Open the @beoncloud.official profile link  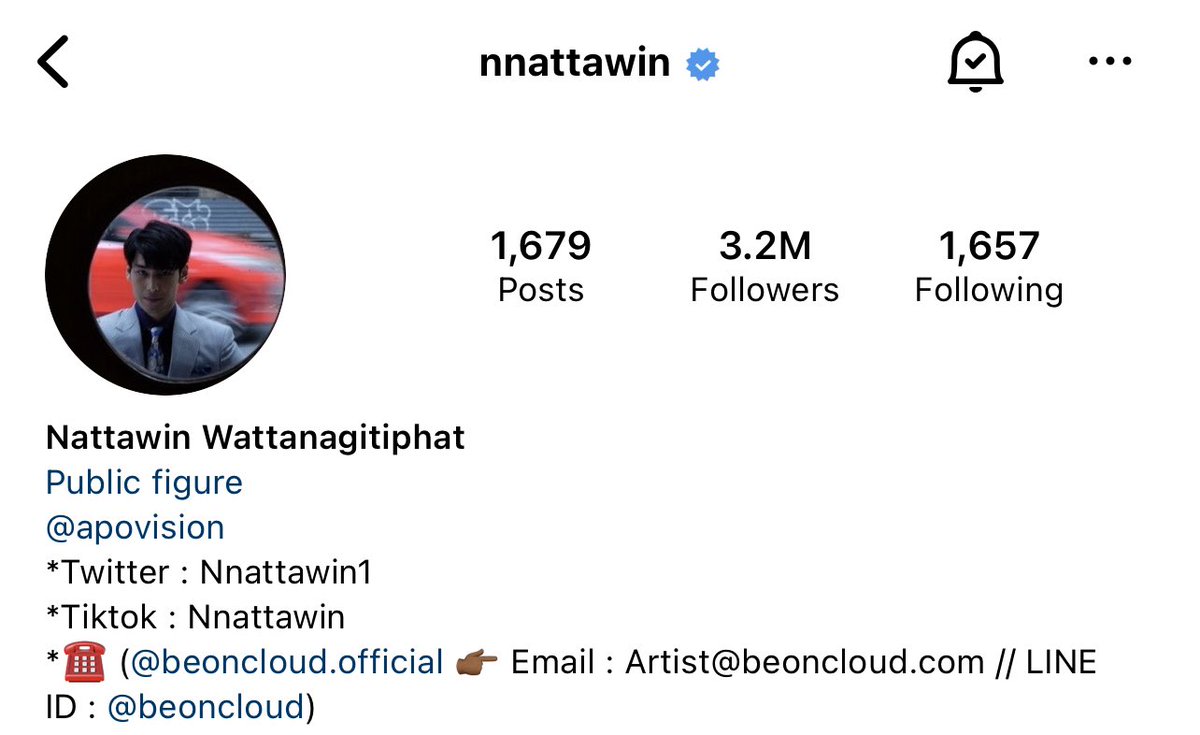pos(287,662)
